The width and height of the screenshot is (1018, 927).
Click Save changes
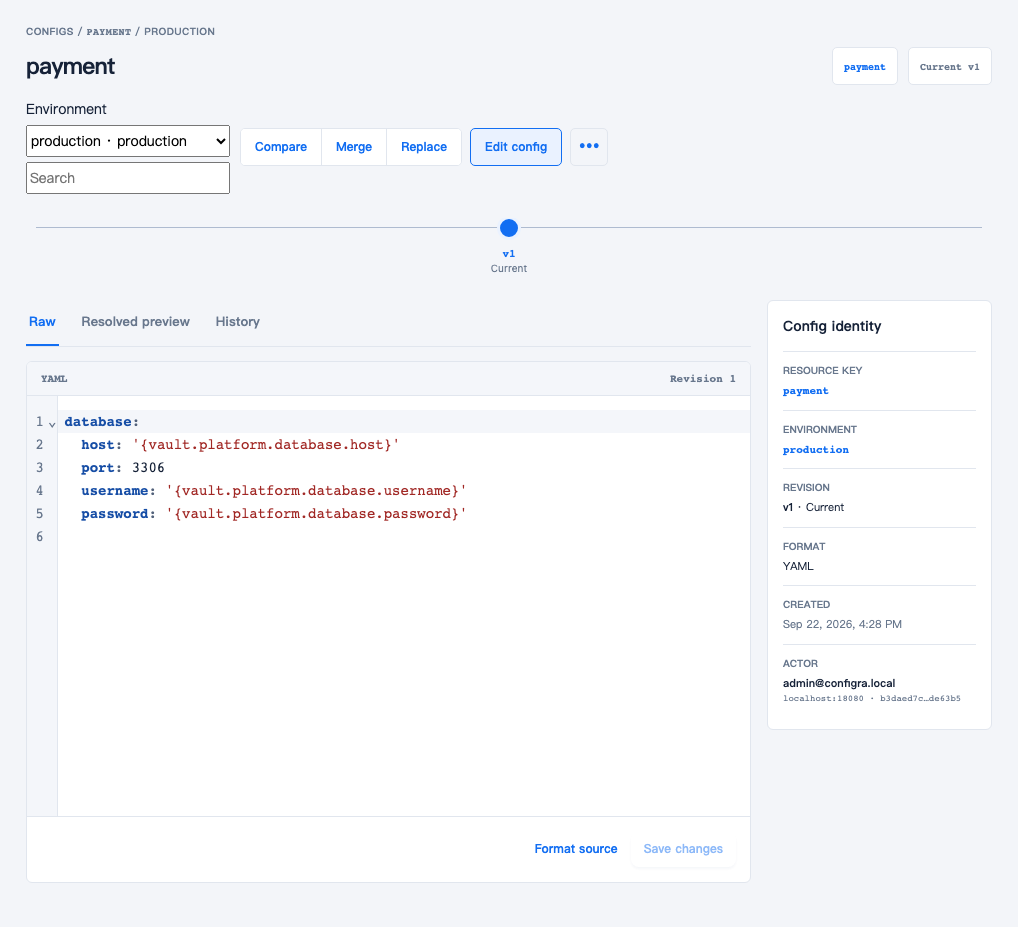[683, 849]
